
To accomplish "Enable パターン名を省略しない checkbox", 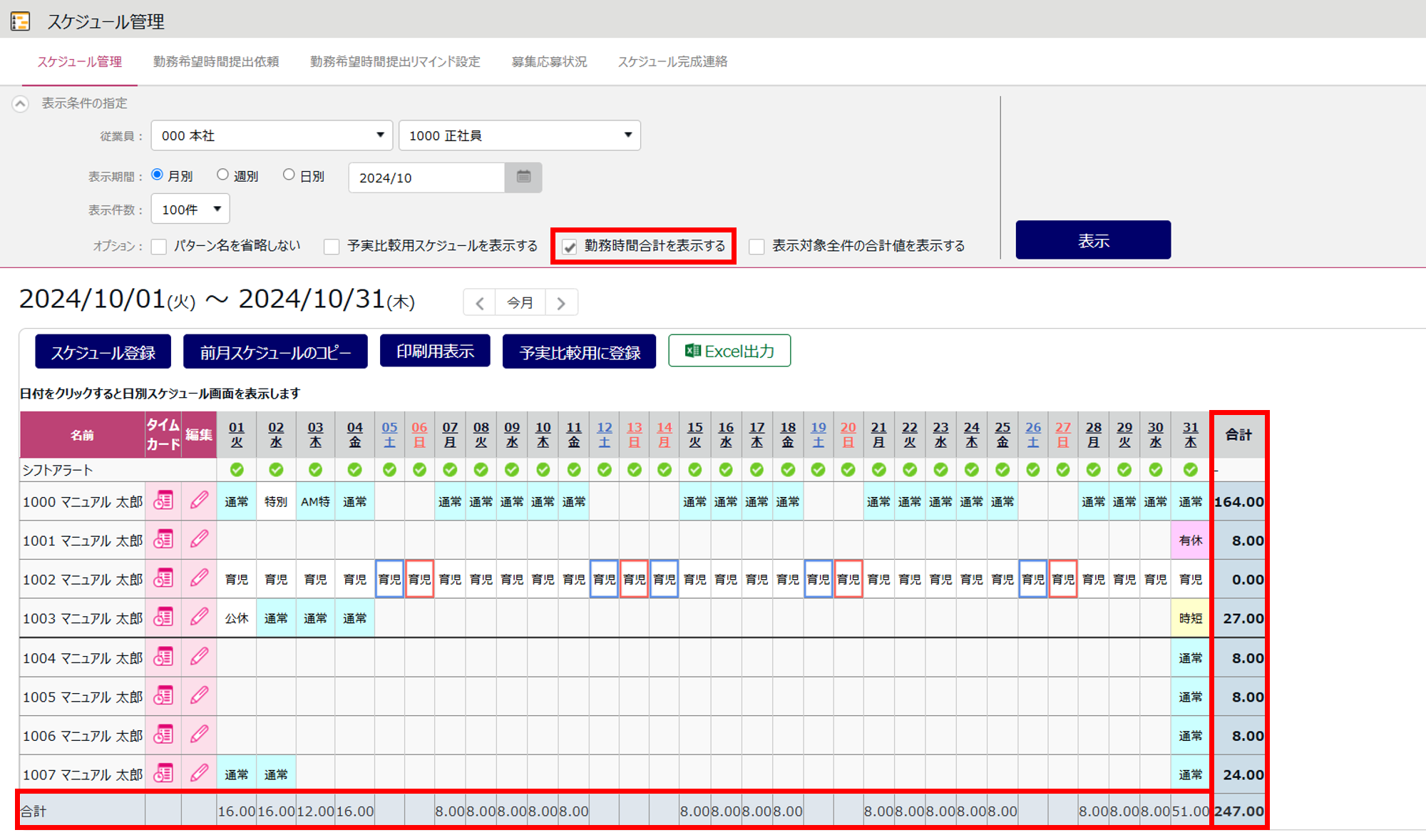I will pos(159,247).
